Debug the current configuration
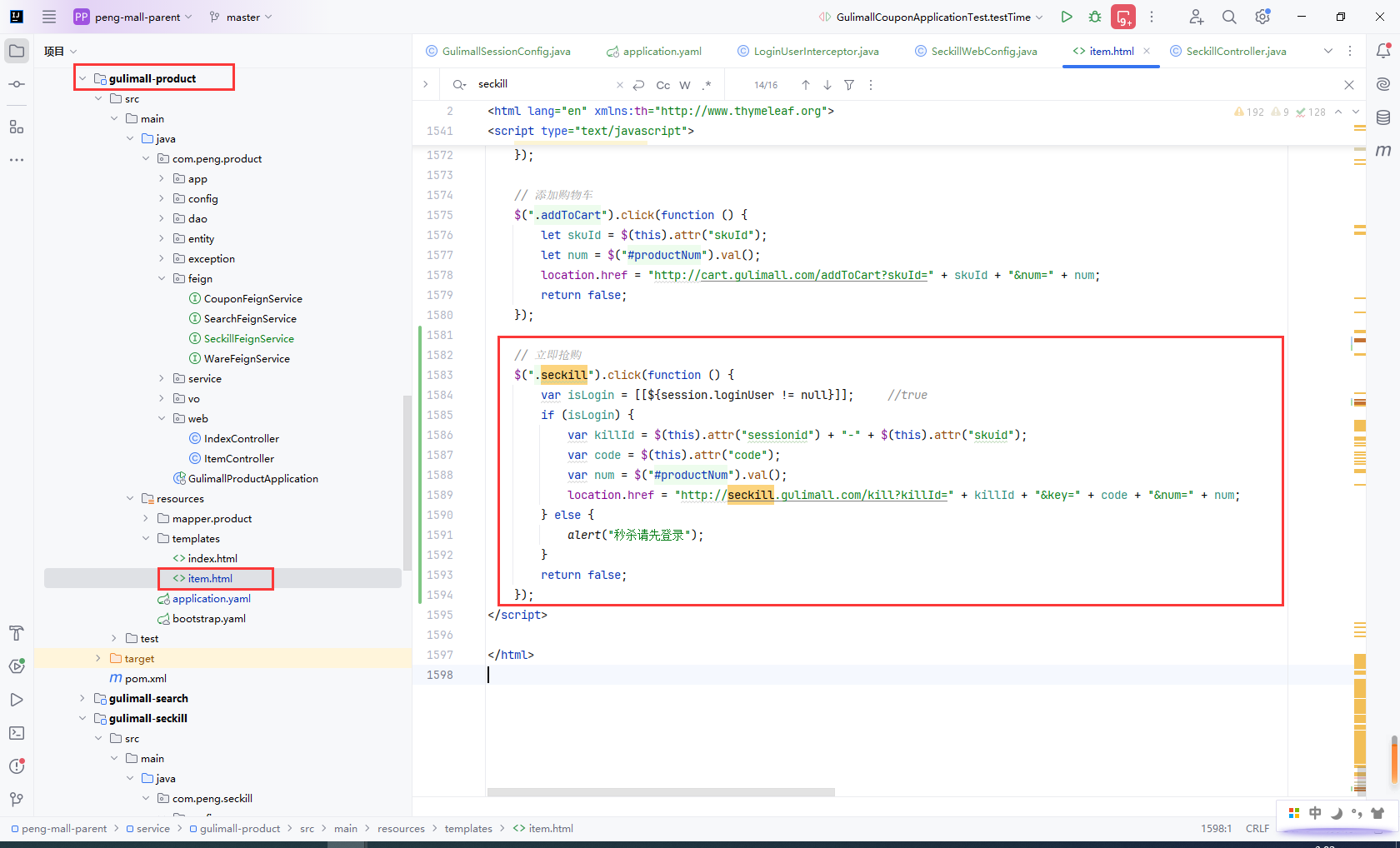 tap(1095, 17)
